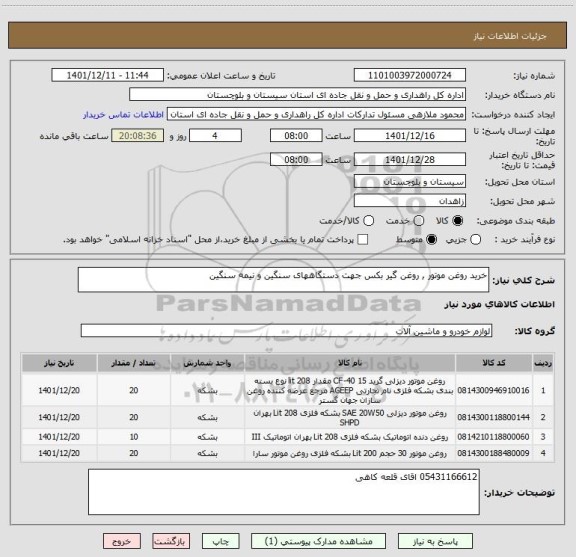
Task: Click the price validity hour 08:00 field
Action: click(x=296, y=159)
